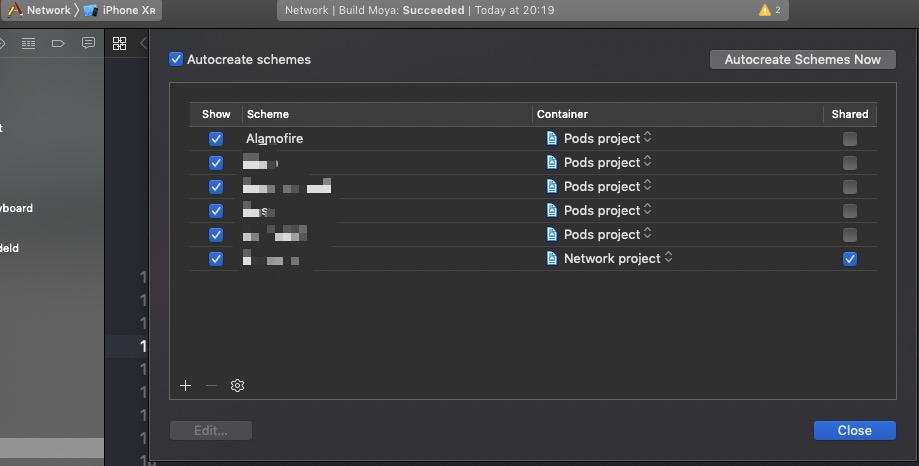Disable Shared for the Network project scheme
919x466 pixels.
point(850,259)
